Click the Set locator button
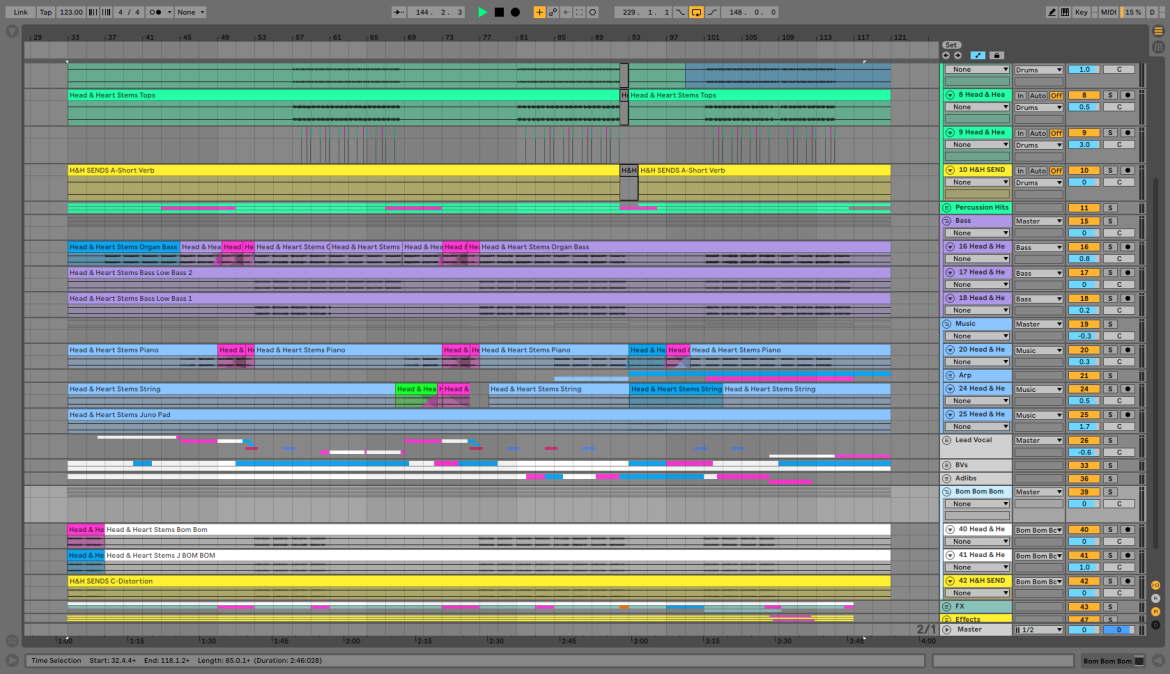 pos(951,45)
